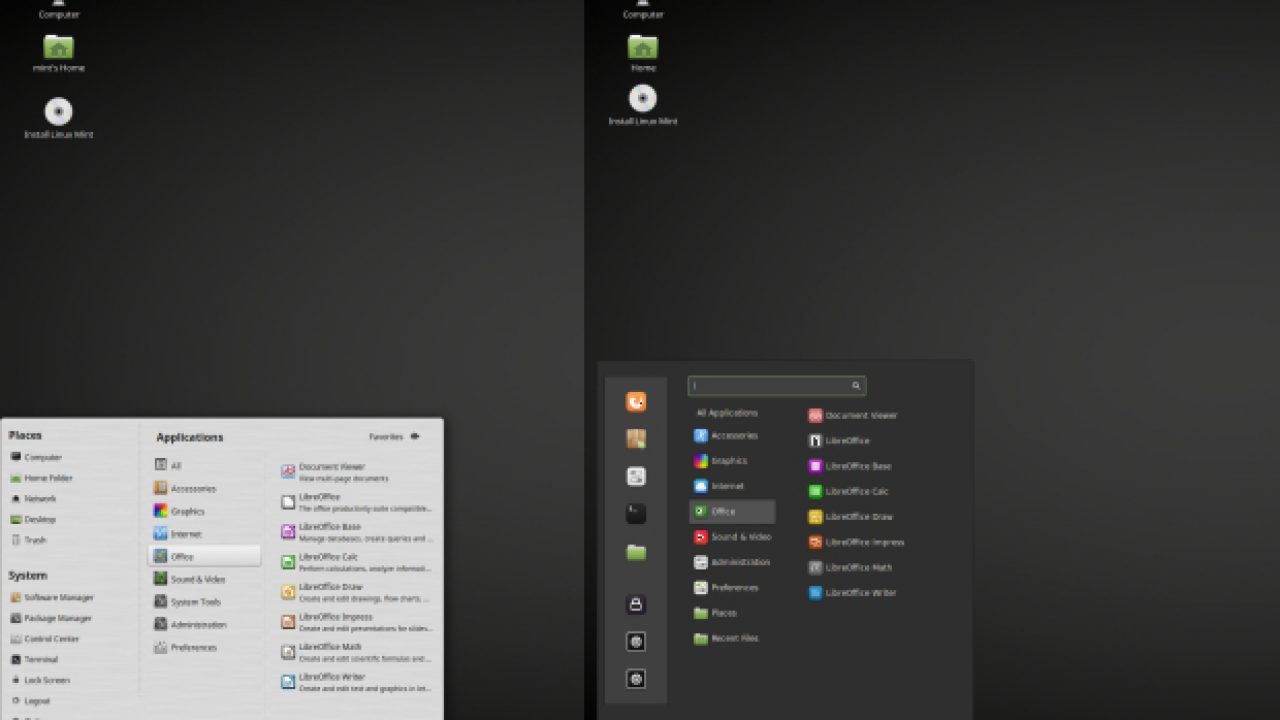Viewport: 1280px width, 720px height.
Task: Focus the dark menu search field
Action: tap(777, 386)
